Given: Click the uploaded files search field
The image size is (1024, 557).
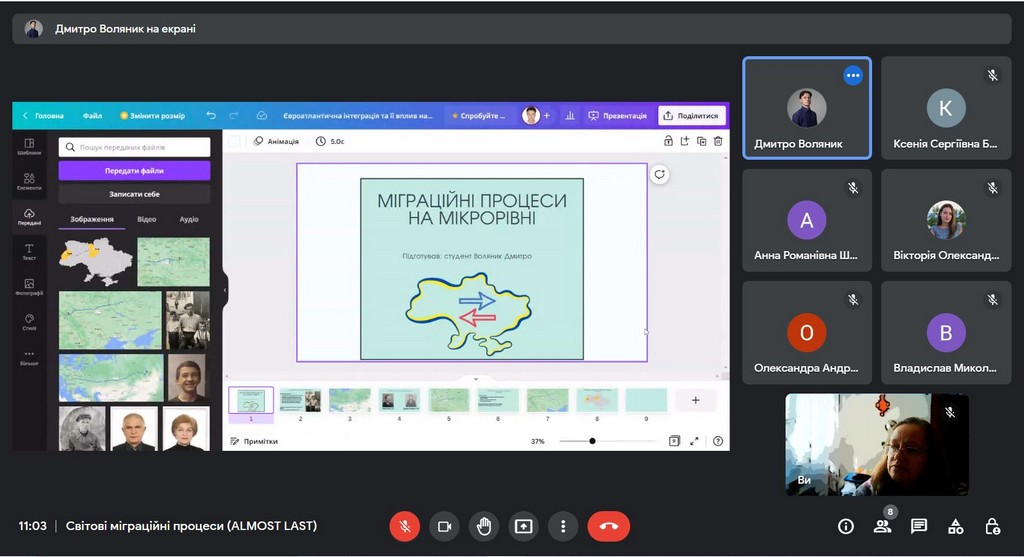Looking at the screenshot, I should (x=134, y=147).
